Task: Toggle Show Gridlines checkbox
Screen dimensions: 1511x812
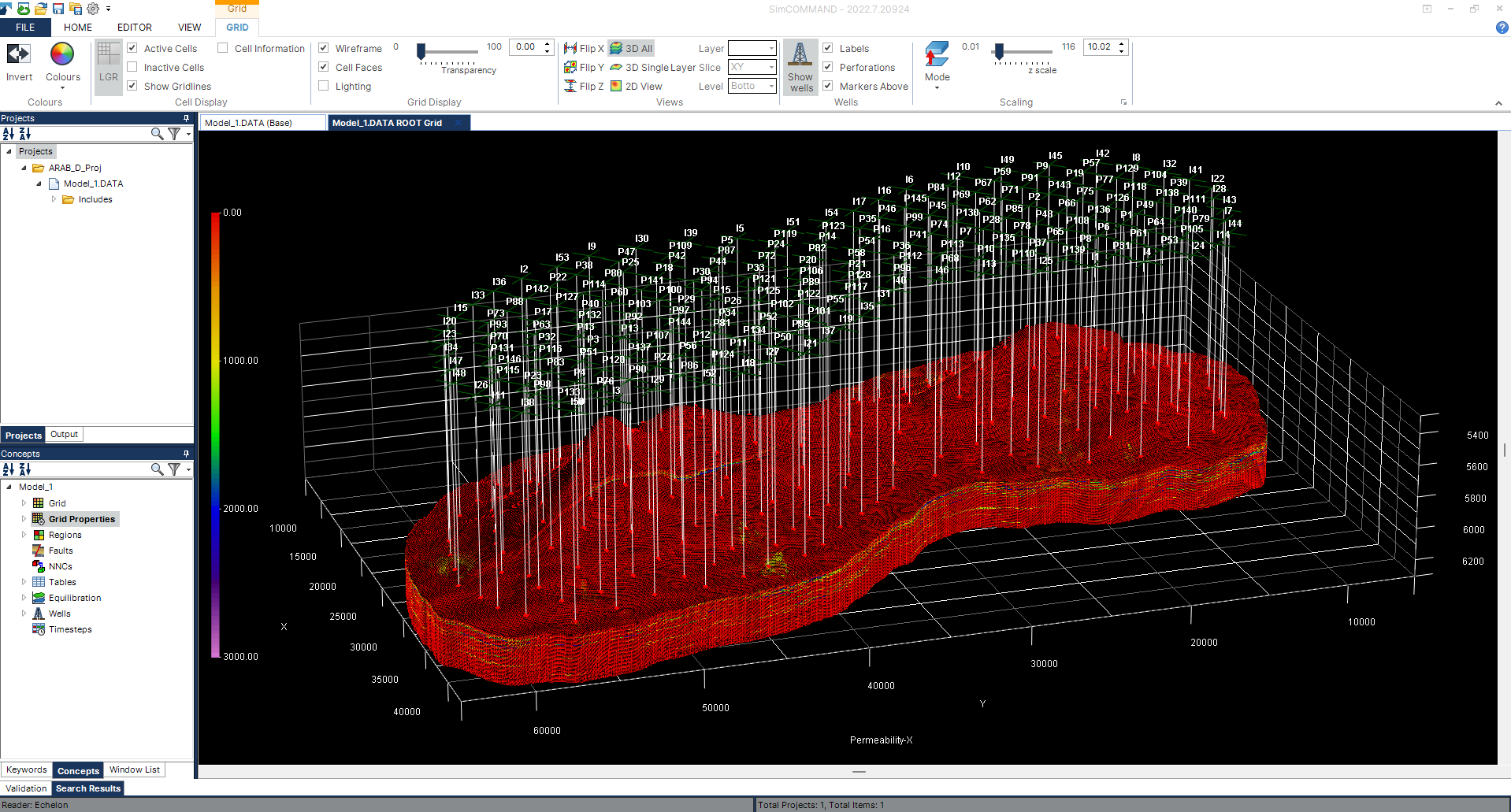Action: [132, 86]
